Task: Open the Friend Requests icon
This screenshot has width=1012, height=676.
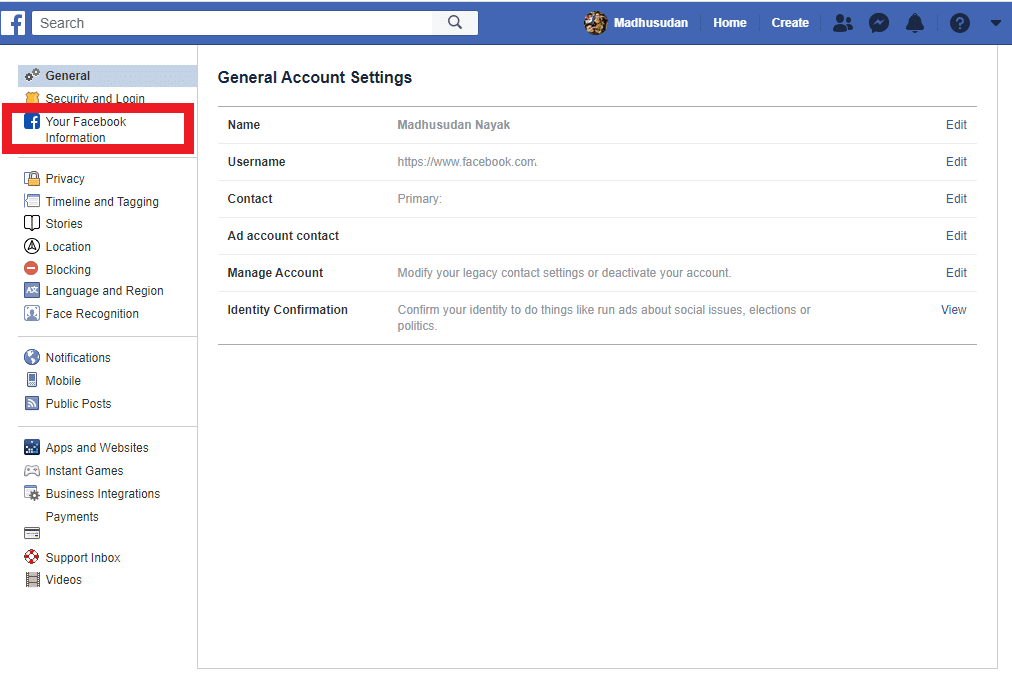Action: tap(842, 23)
